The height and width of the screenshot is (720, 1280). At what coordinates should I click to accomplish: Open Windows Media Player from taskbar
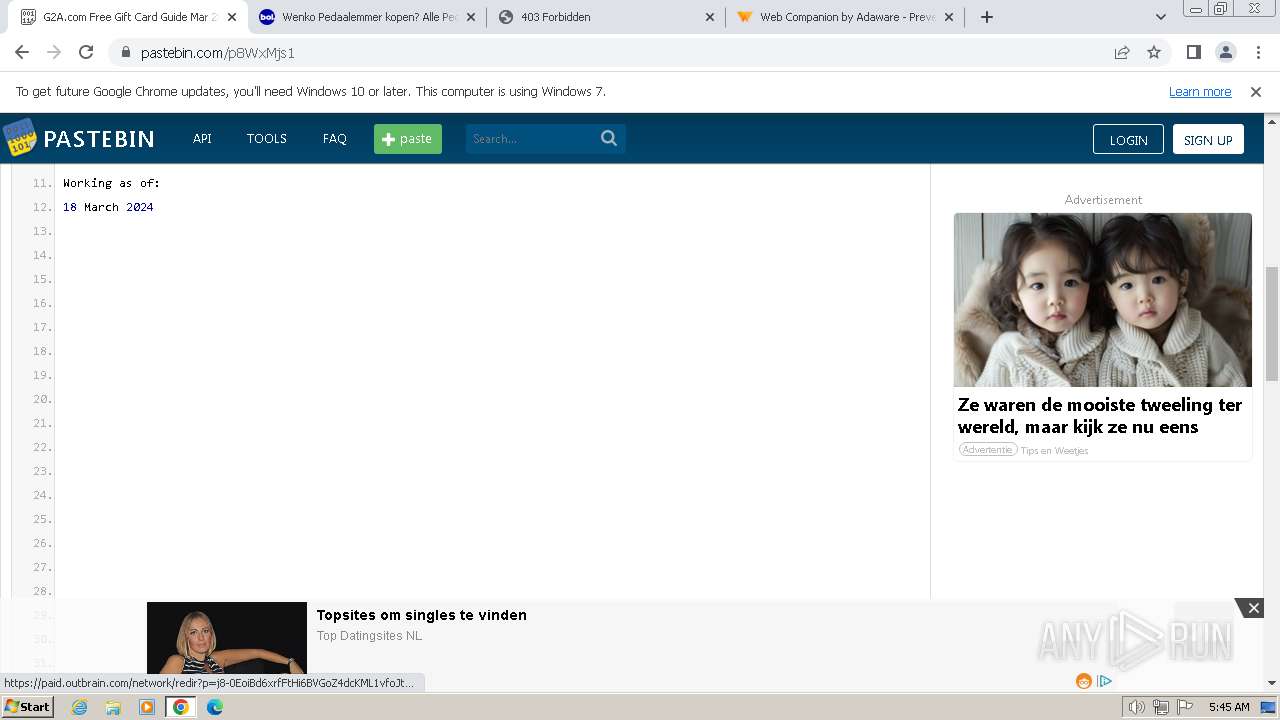coord(147,707)
